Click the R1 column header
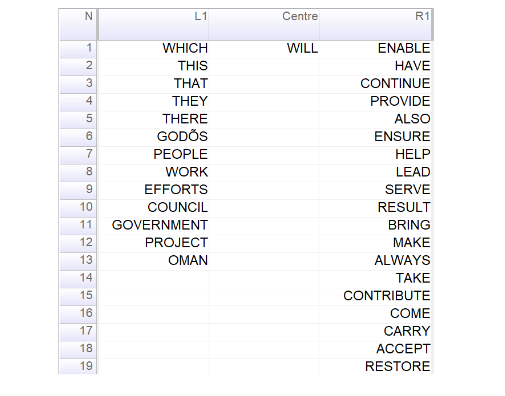This screenshot has width=505, height=396. pos(375,25)
